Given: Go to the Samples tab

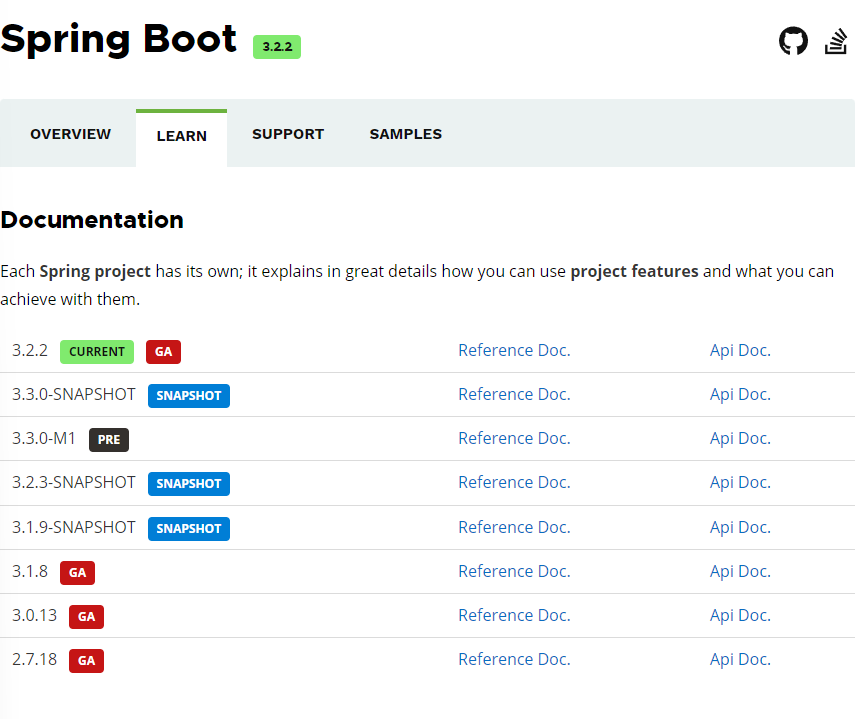Looking at the screenshot, I should pos(405,134).
